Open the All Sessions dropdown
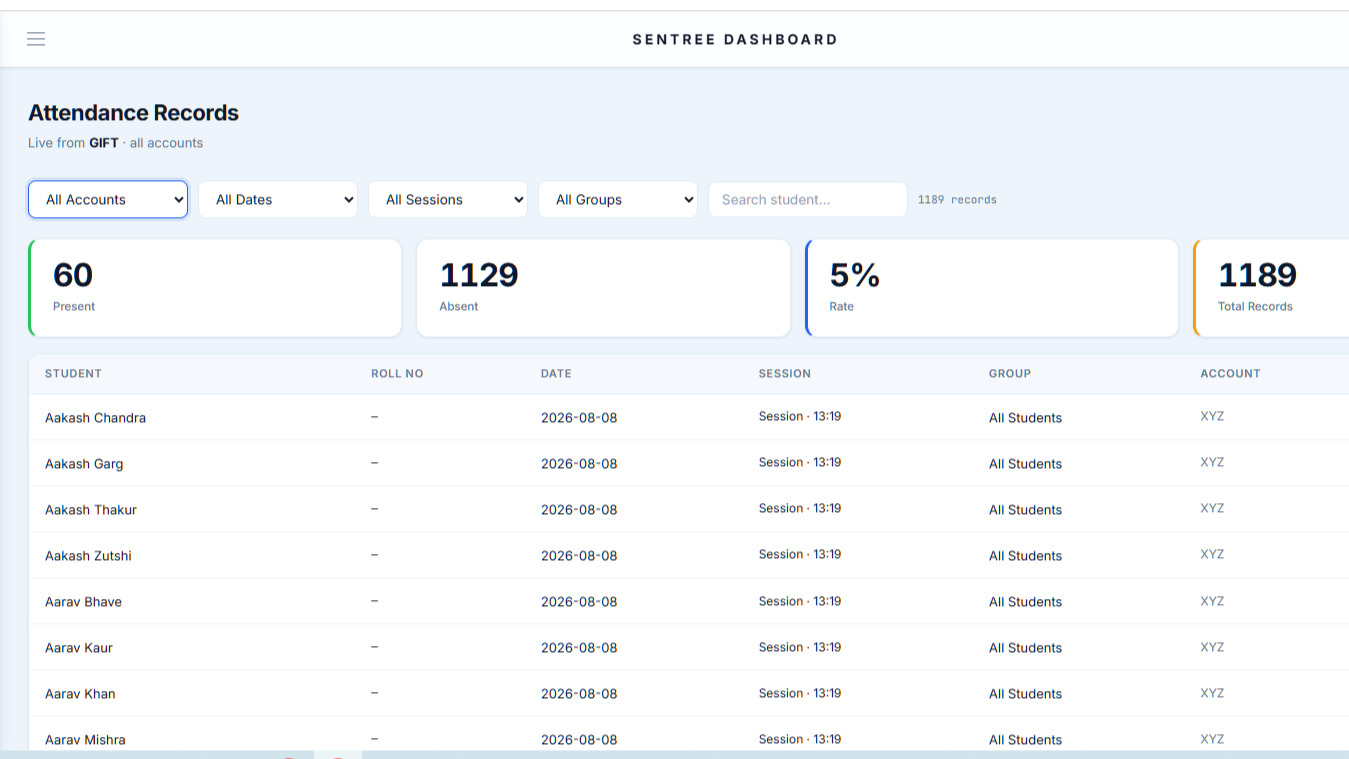This screenshot has width=1349, height=759. (x=448, y=199)
